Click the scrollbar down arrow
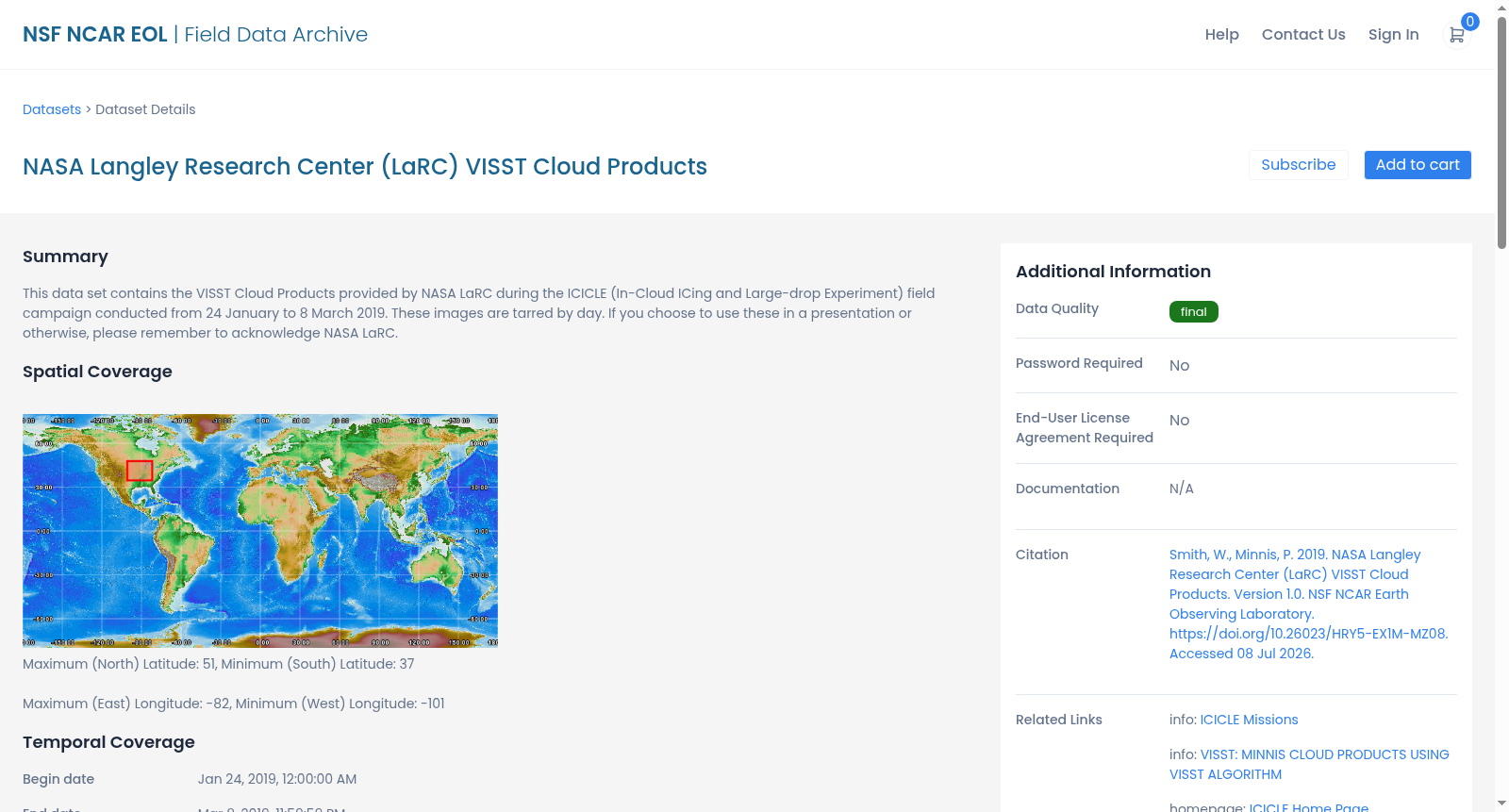This screenshot has width=1509, height=812. click(1501, 804)
